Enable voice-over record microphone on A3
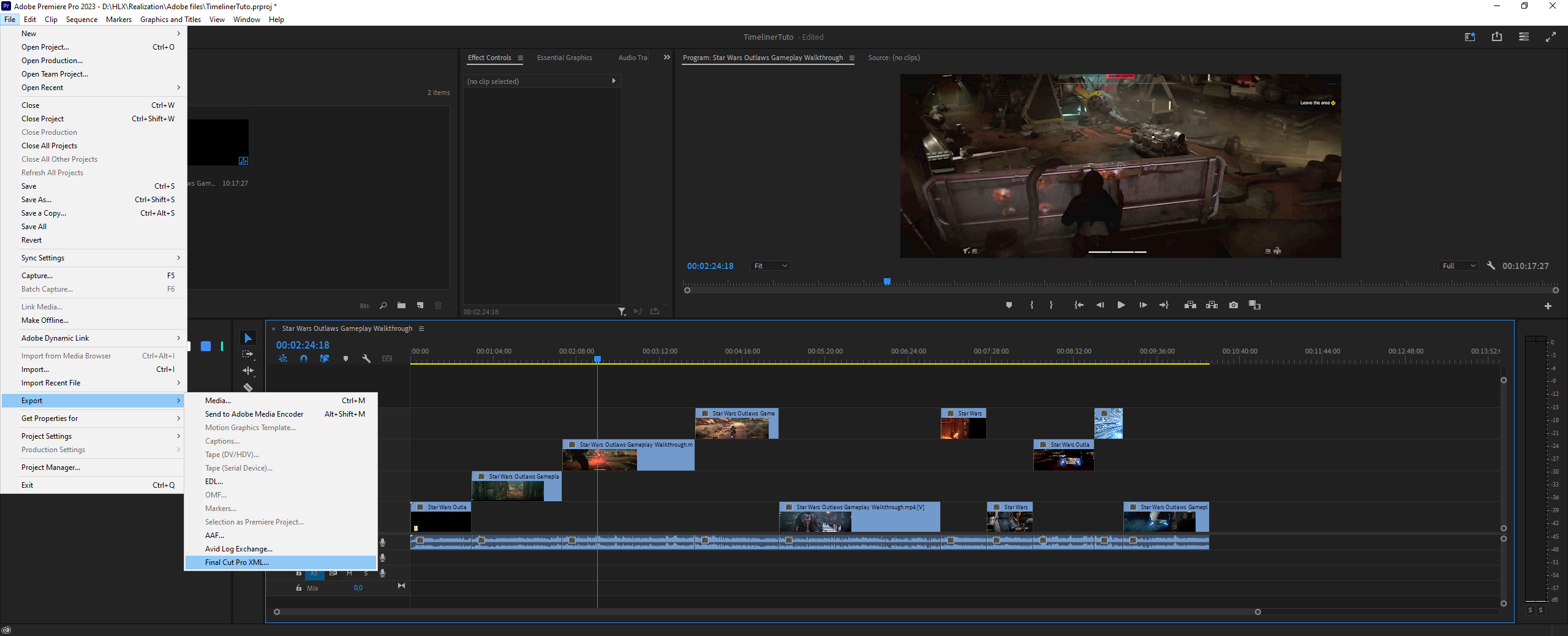This screenshot has width=1568, height=636. (x=383, y=573)
